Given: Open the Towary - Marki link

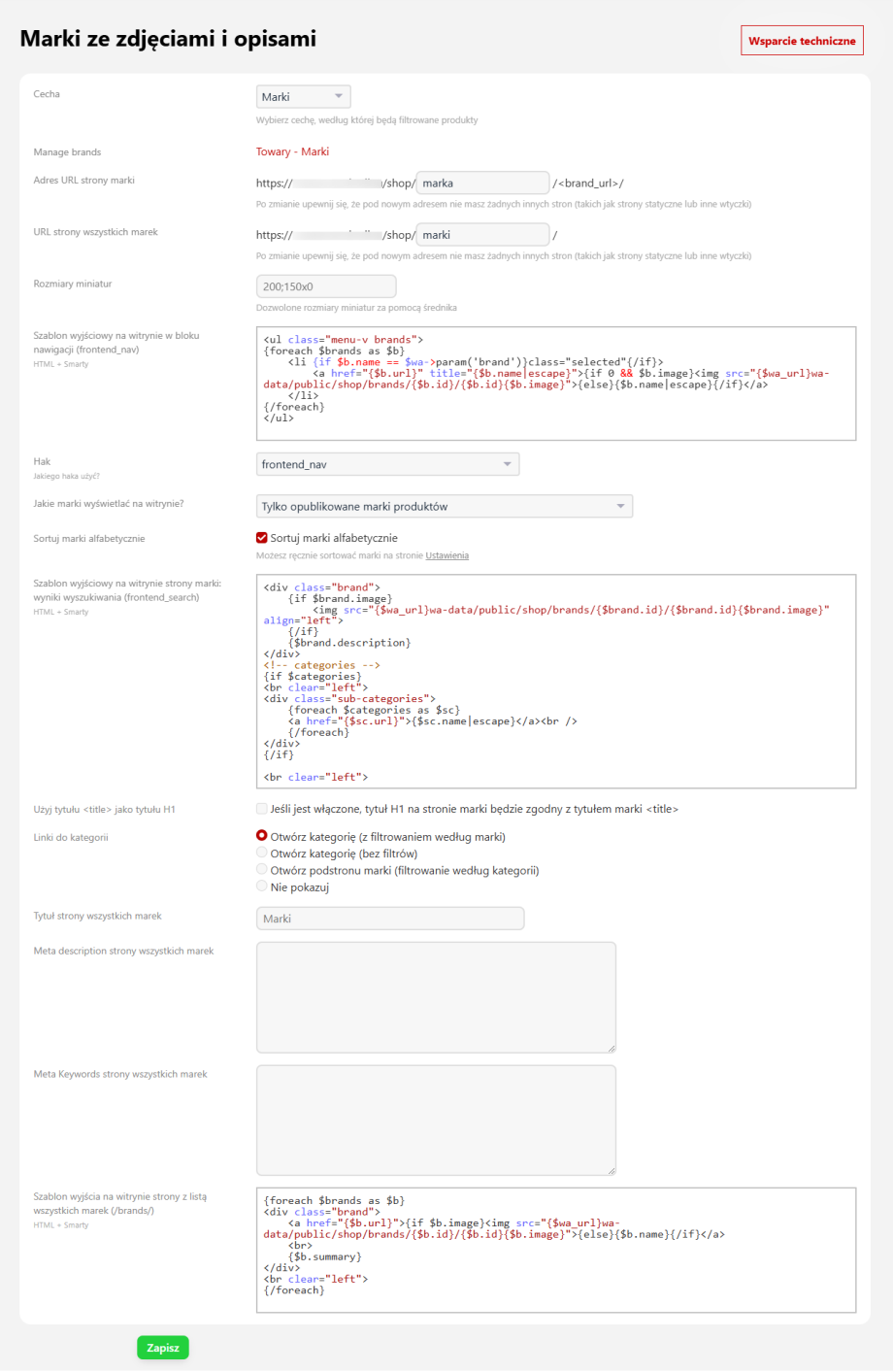Looking at the screenshot, I should (292, 151).
